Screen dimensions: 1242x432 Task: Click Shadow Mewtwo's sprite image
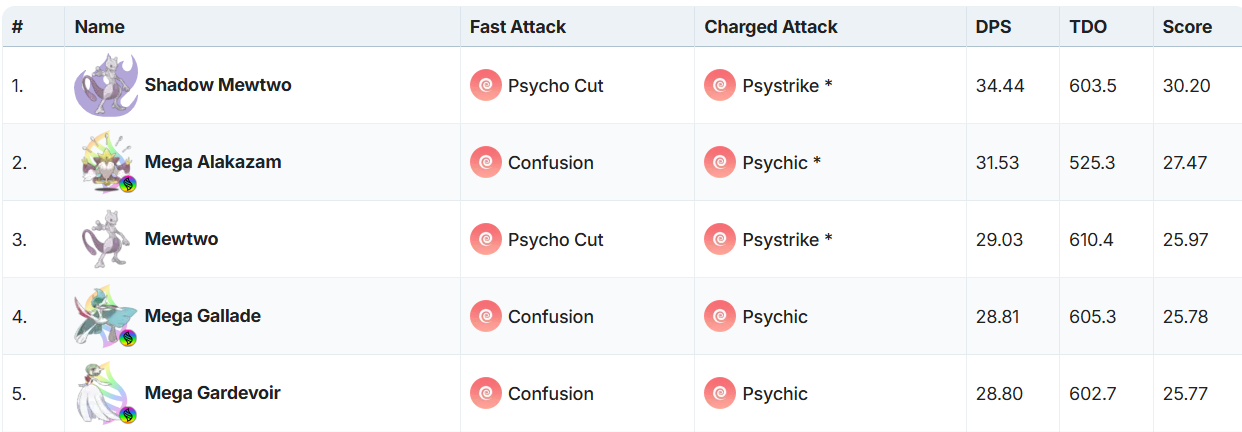click(107, 85)
